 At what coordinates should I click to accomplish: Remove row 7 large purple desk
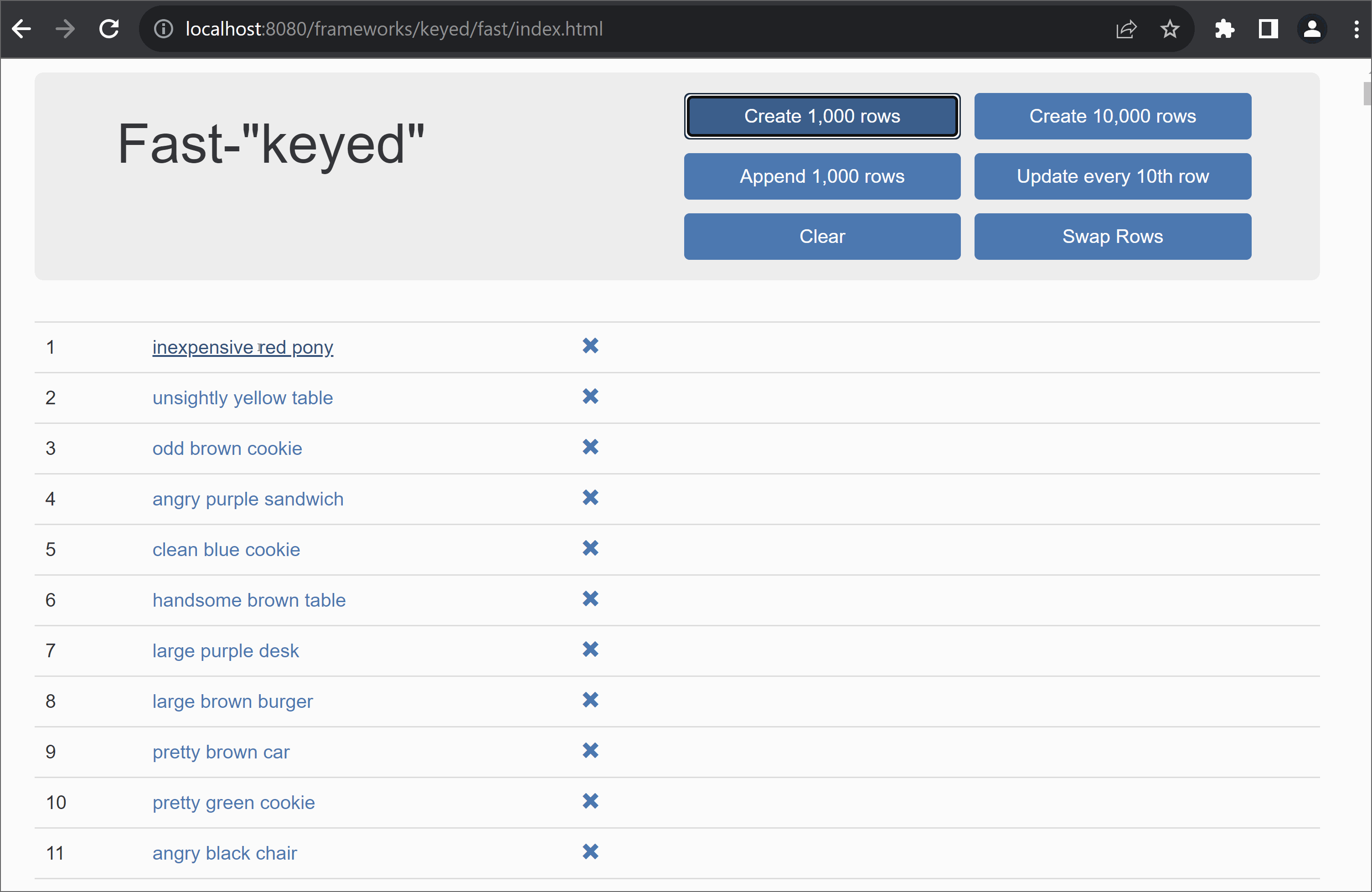pyautogui.click(x=590, y=650)
